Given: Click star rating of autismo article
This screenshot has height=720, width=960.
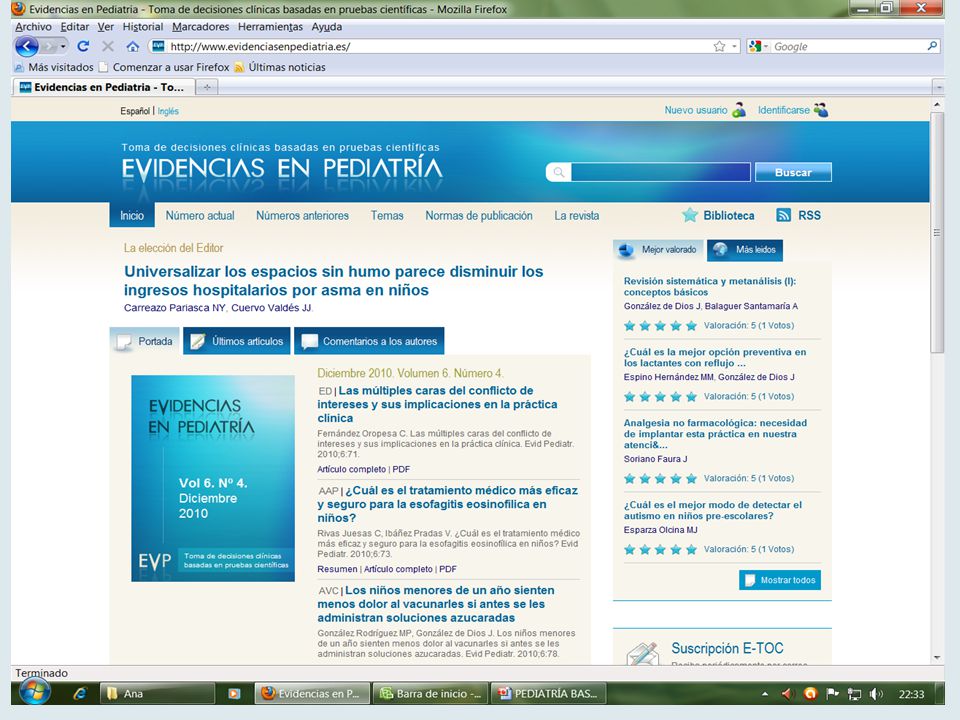Looking at the screenshot, I should click(x=660, y=549).
